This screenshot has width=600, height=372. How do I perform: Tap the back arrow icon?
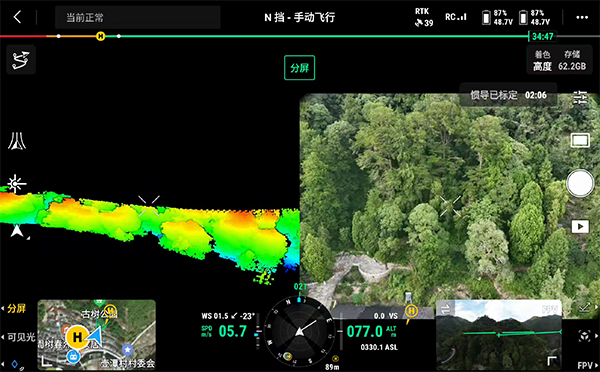(17, 17)
